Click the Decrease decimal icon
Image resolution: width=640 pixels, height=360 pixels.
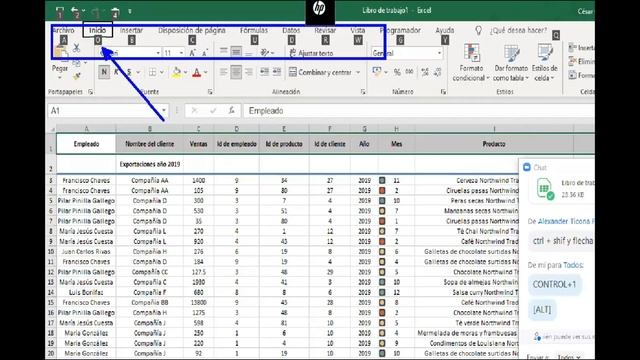tap(438, 72)
